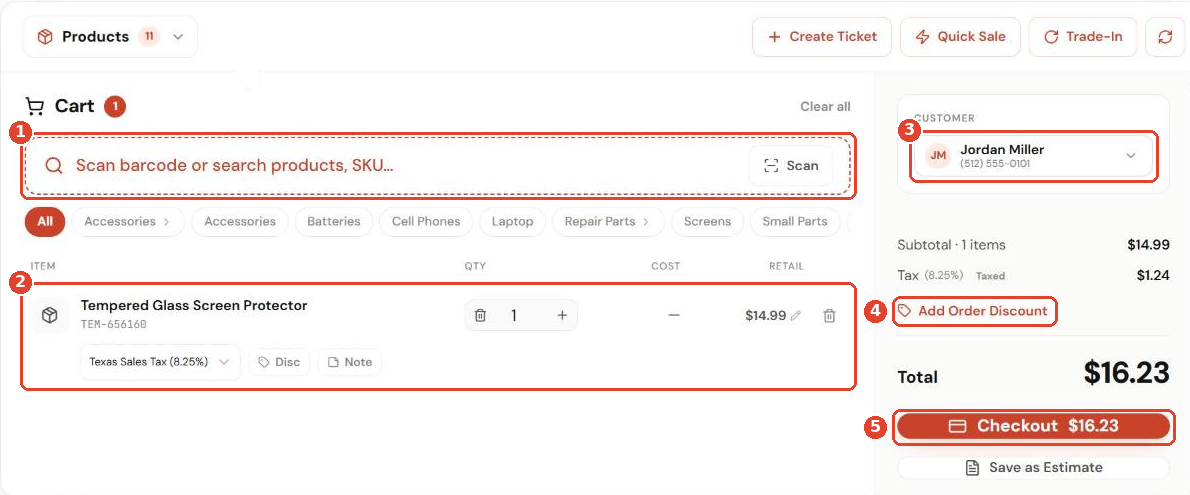Screen dimensions: 1190x495
Task: Edit the $14.99 retail price pencil
Action: coord(795,316)
